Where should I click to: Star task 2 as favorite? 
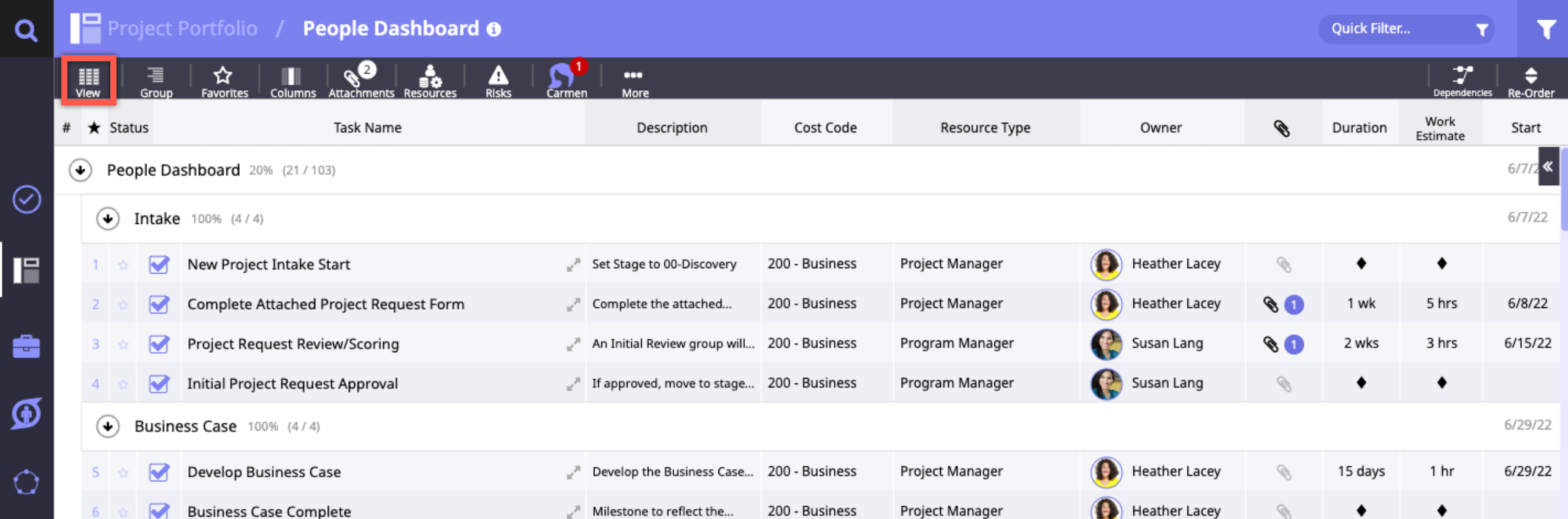click(x=123, y=304)
